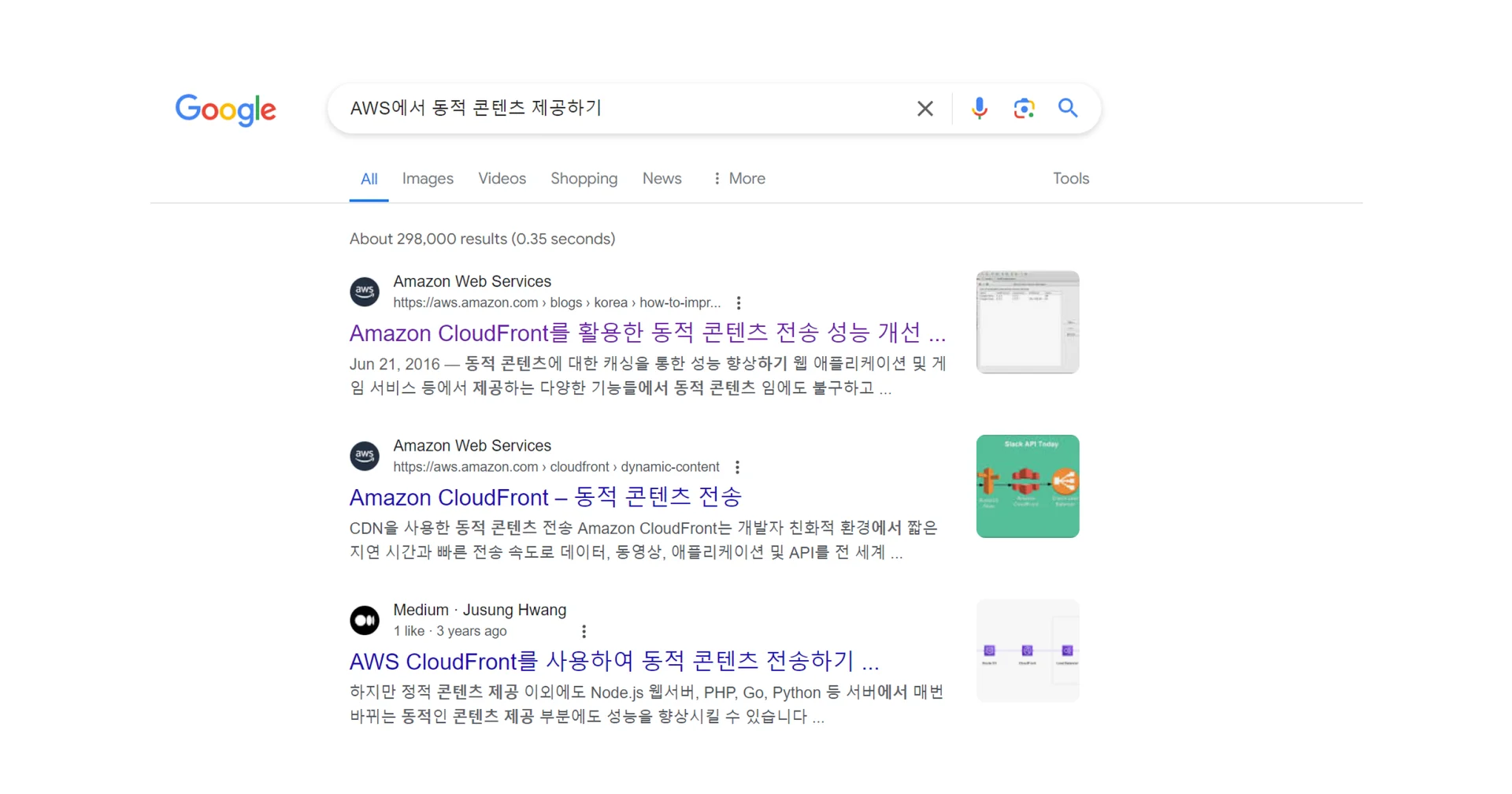Click the snippet starting '하지만 정적 콘텐츠 제공'

pos(647,704)
